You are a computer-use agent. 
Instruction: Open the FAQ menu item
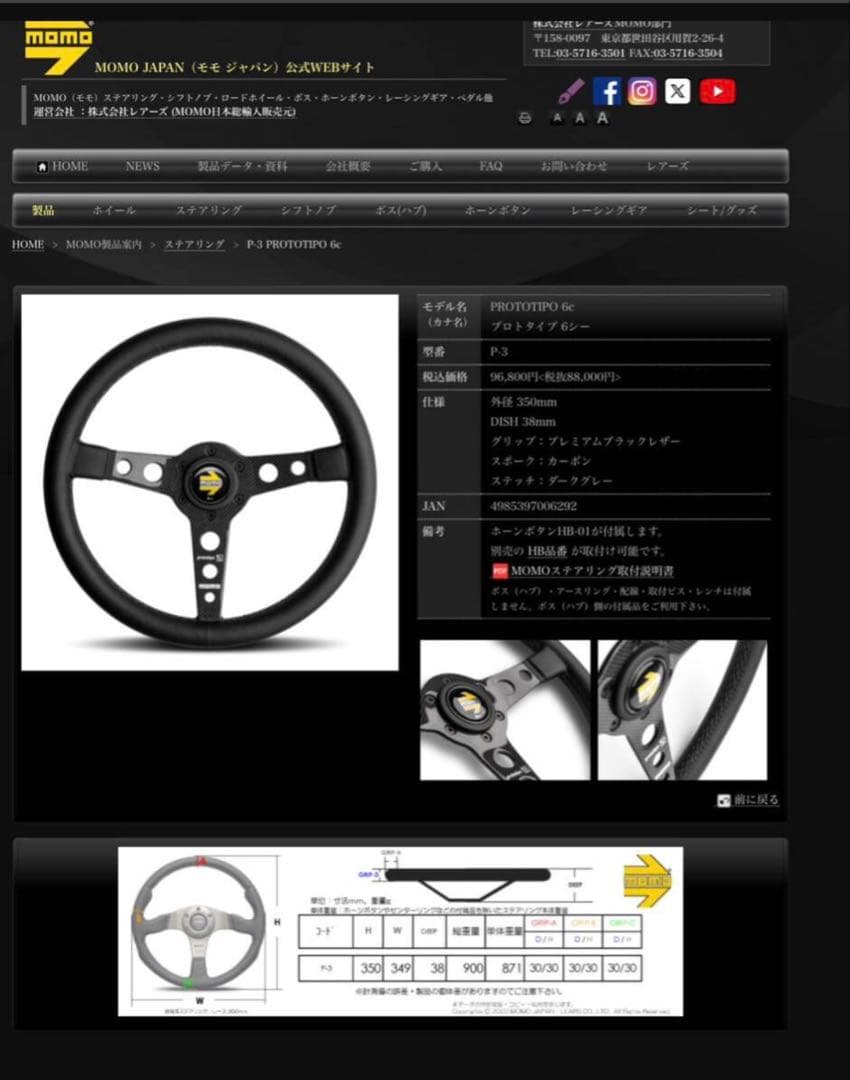491,166
